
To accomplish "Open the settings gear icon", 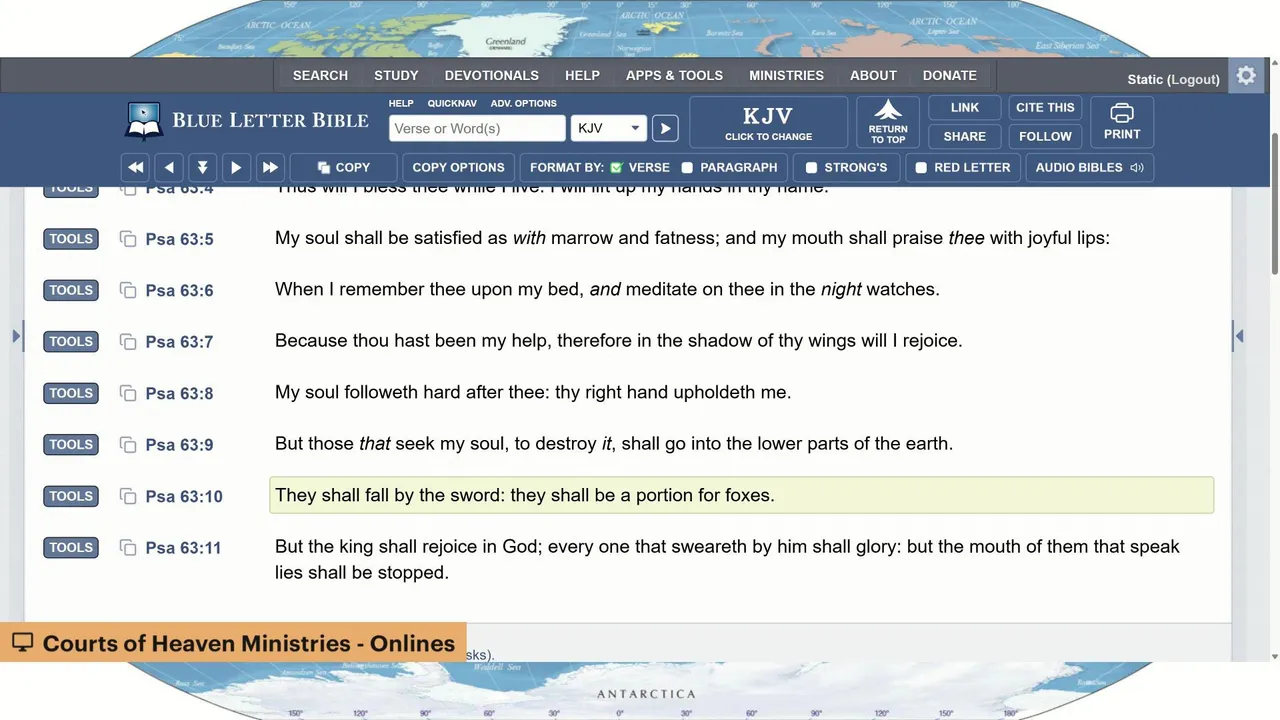I will pyautogui.click(x=1245, y=76).
